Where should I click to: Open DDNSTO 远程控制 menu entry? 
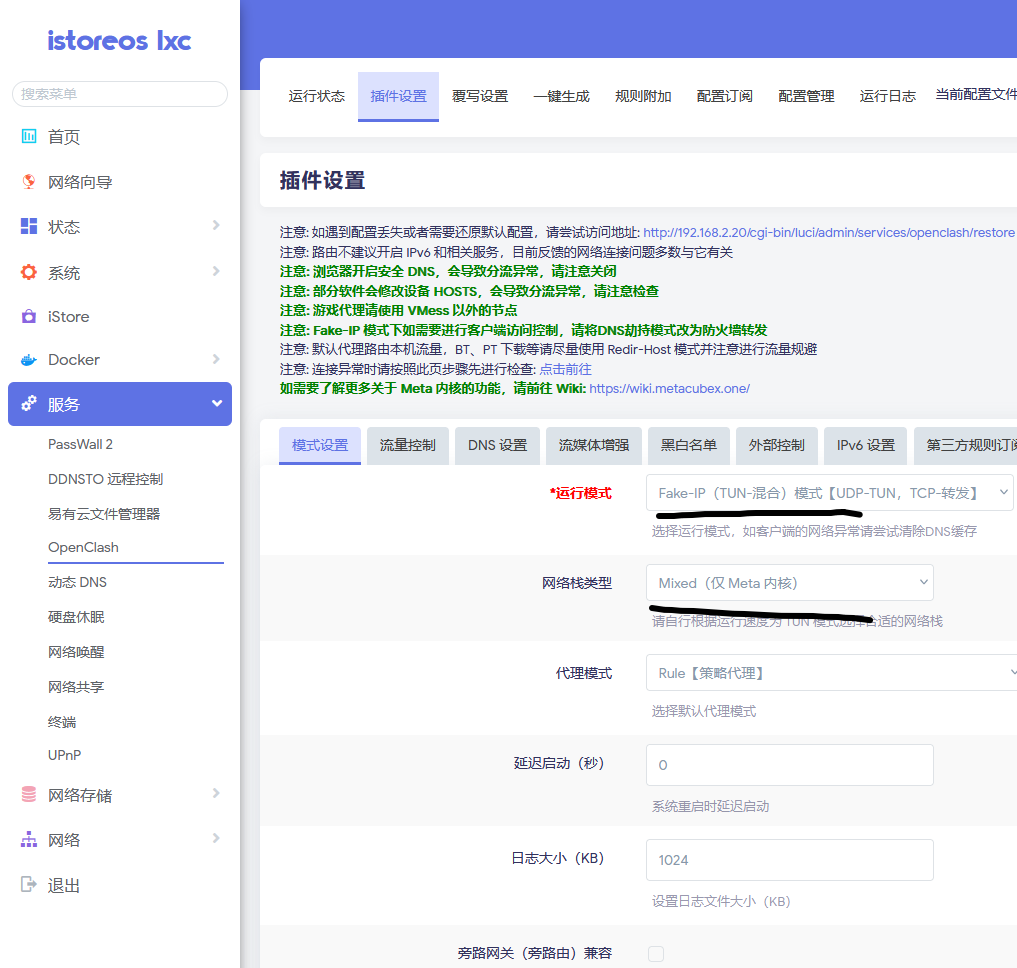coord(106,479)
